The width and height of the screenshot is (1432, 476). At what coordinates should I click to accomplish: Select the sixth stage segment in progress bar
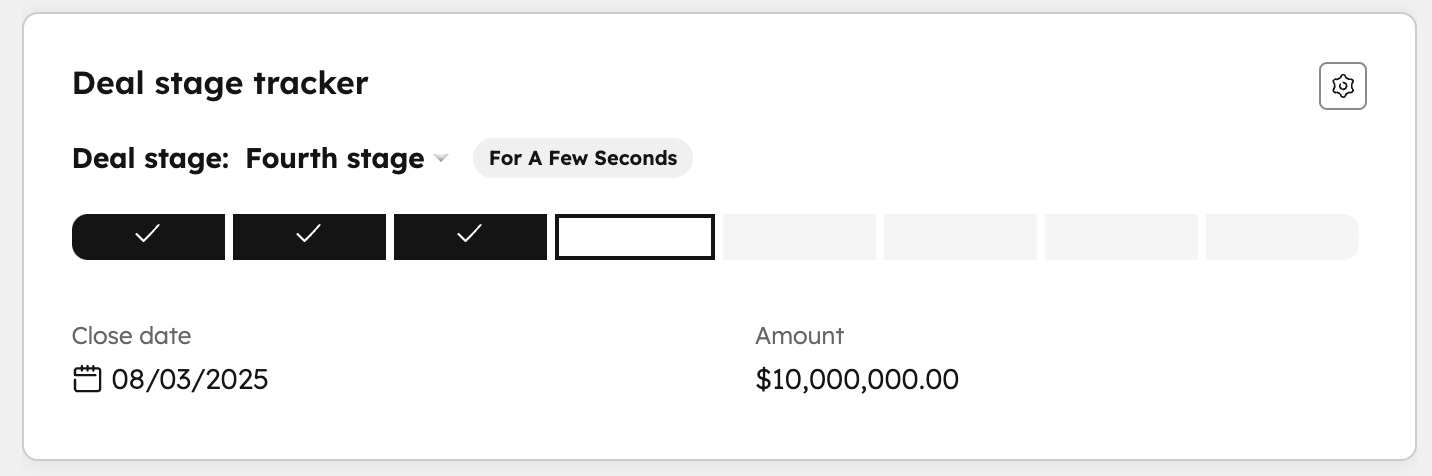pos(960,237)
